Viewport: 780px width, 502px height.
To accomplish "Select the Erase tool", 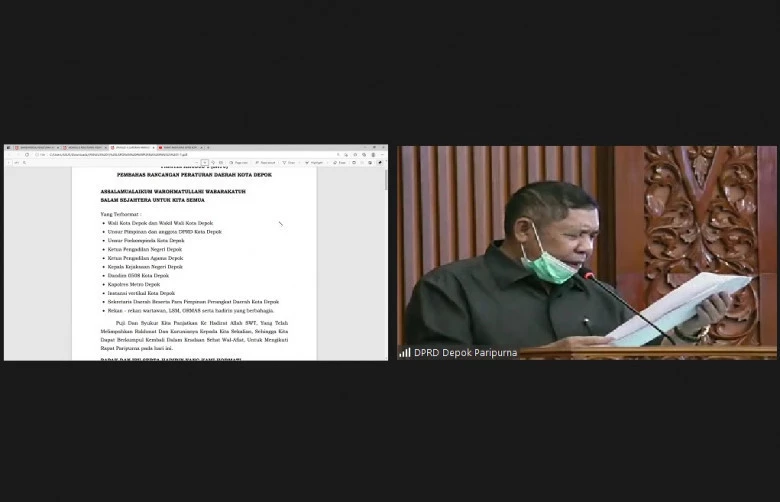I will (340, 163).
